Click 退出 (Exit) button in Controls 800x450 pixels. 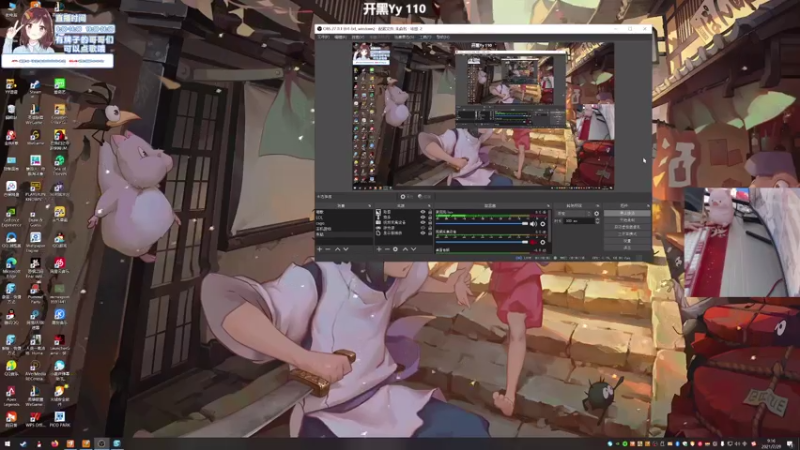click(x=627, y=247)
